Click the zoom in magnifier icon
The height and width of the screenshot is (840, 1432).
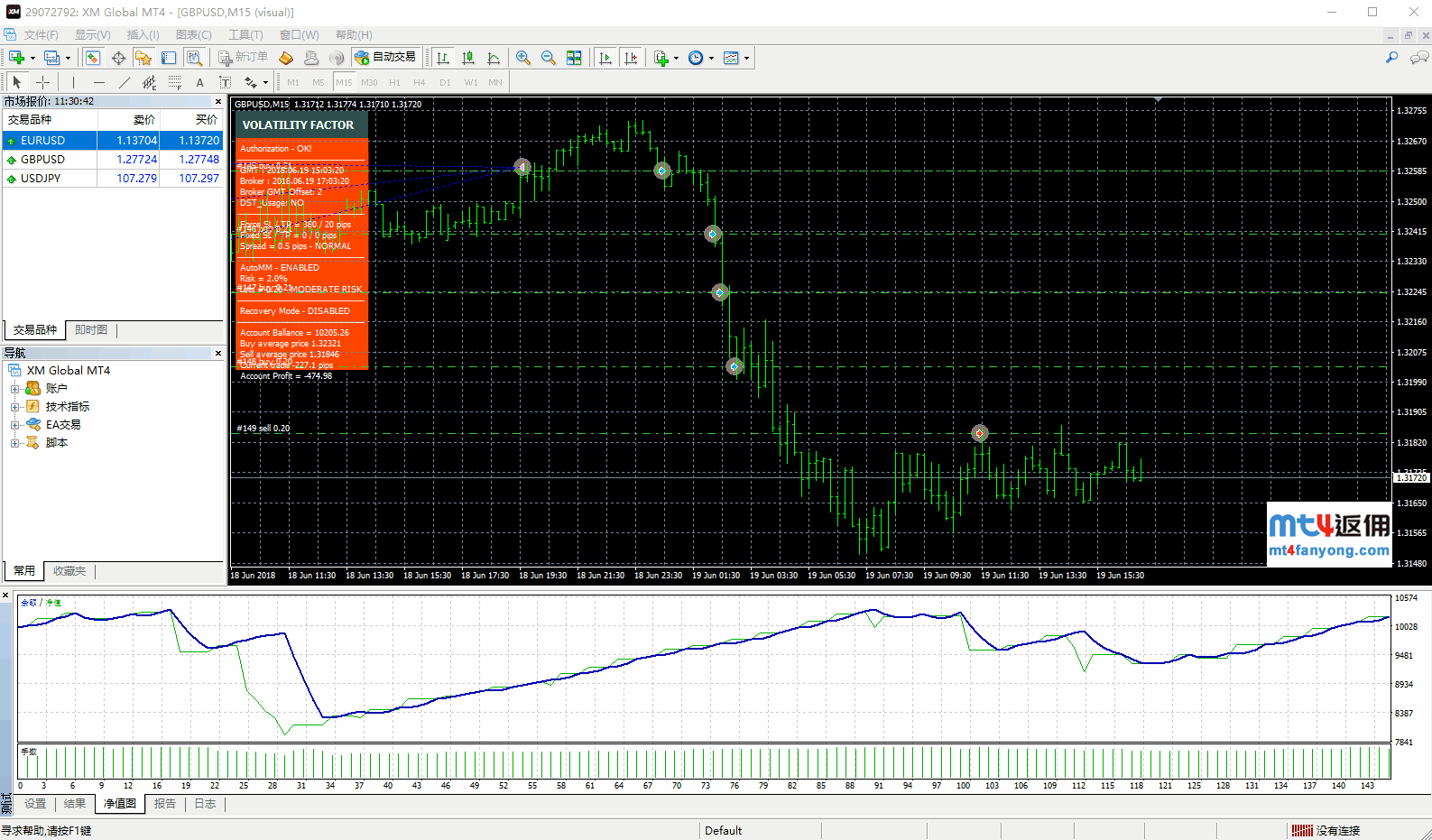click(x=522, y=58)
